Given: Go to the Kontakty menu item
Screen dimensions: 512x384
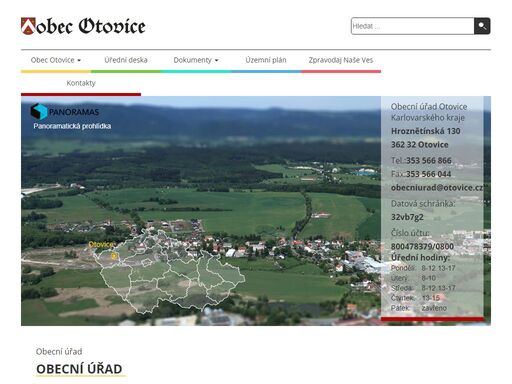Looking at the screenshot, I should tap(81, 83).
